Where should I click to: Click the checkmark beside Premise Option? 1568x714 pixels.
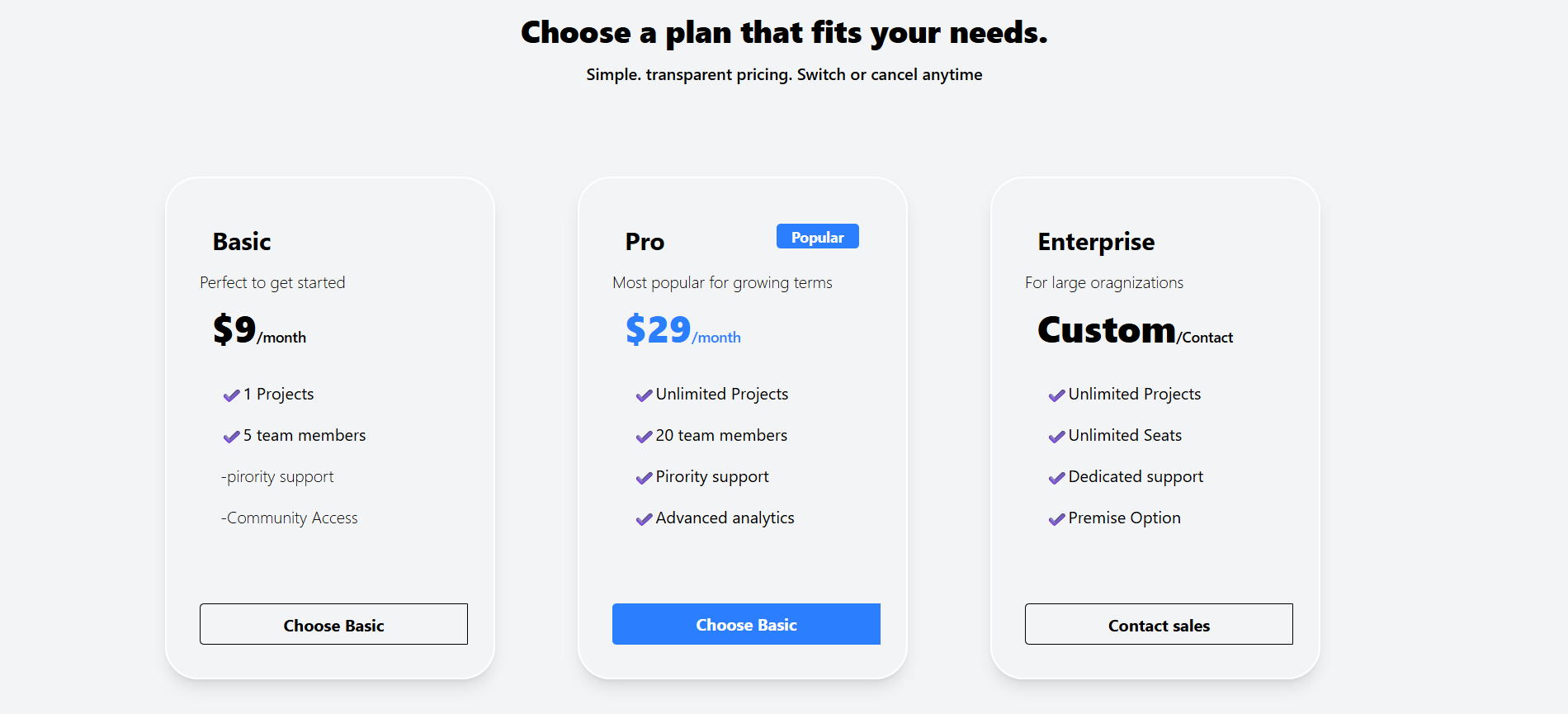(1056, 519)
